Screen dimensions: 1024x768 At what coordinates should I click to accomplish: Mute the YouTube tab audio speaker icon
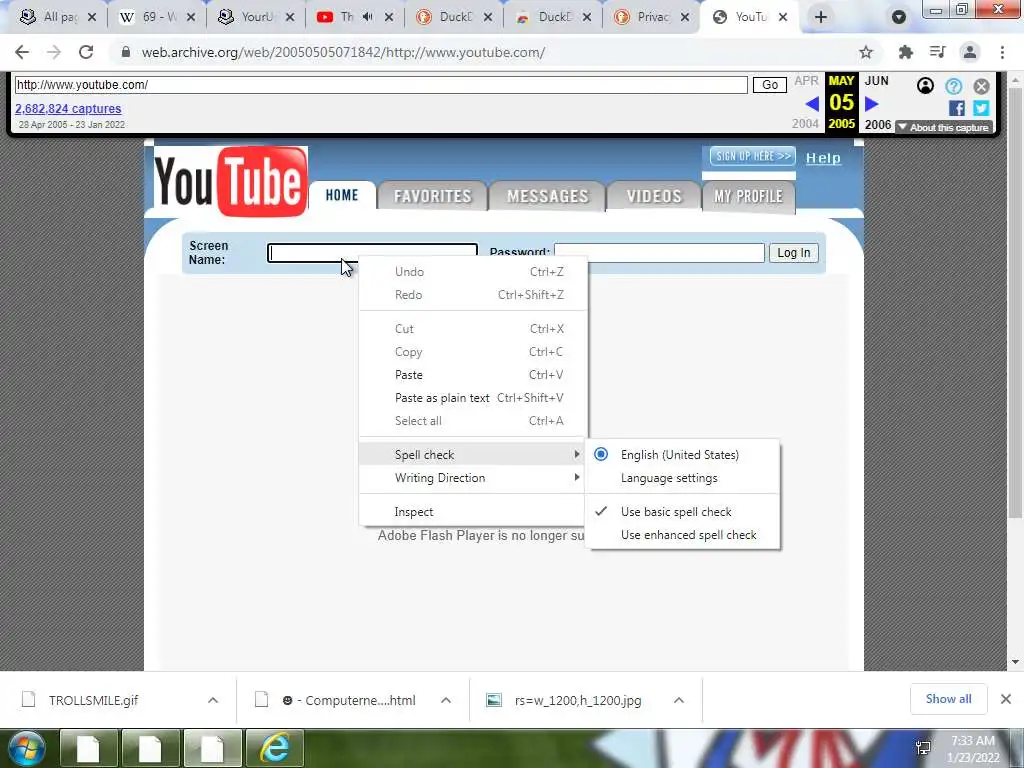click(368, 18)
